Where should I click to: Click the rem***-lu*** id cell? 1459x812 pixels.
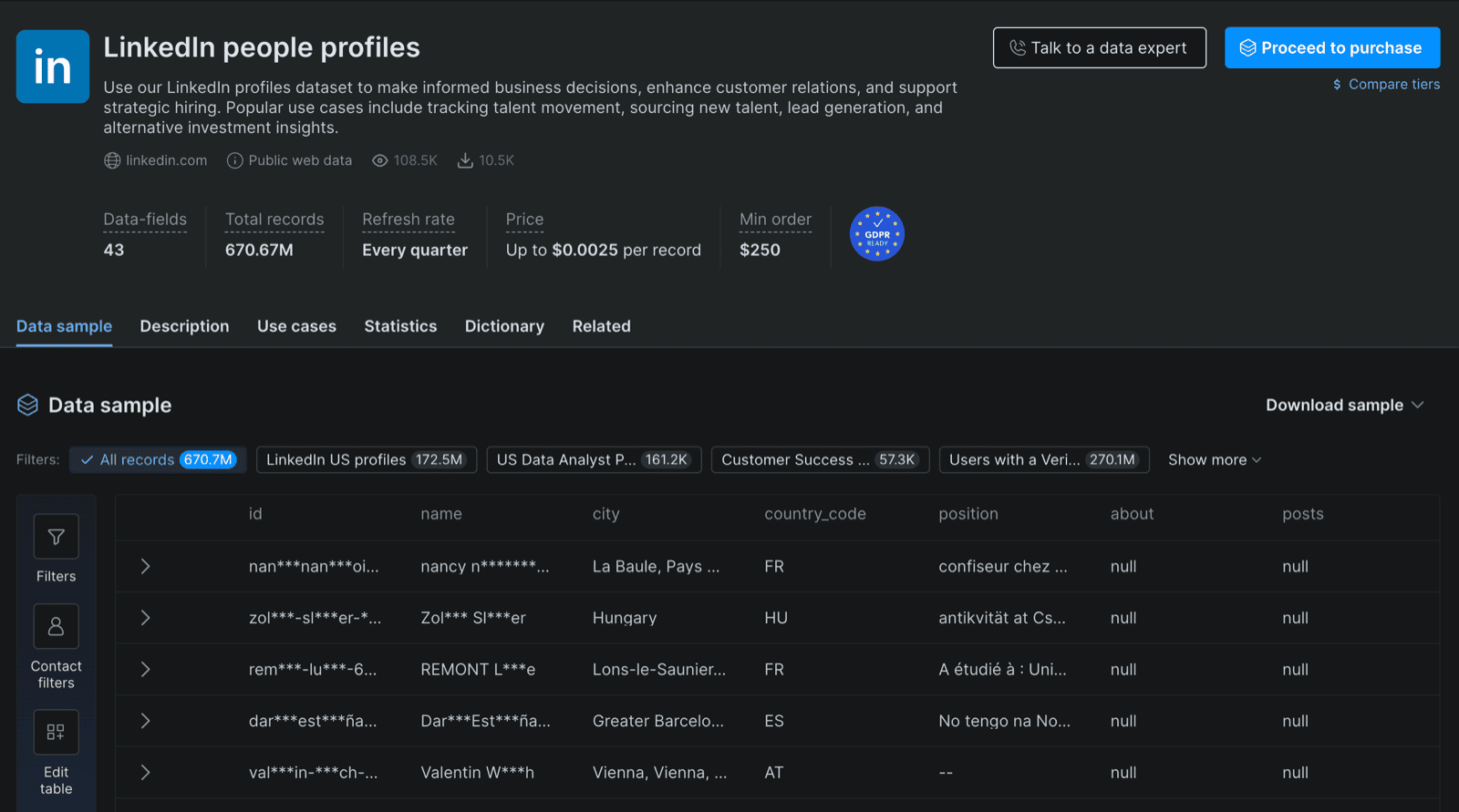313,669
